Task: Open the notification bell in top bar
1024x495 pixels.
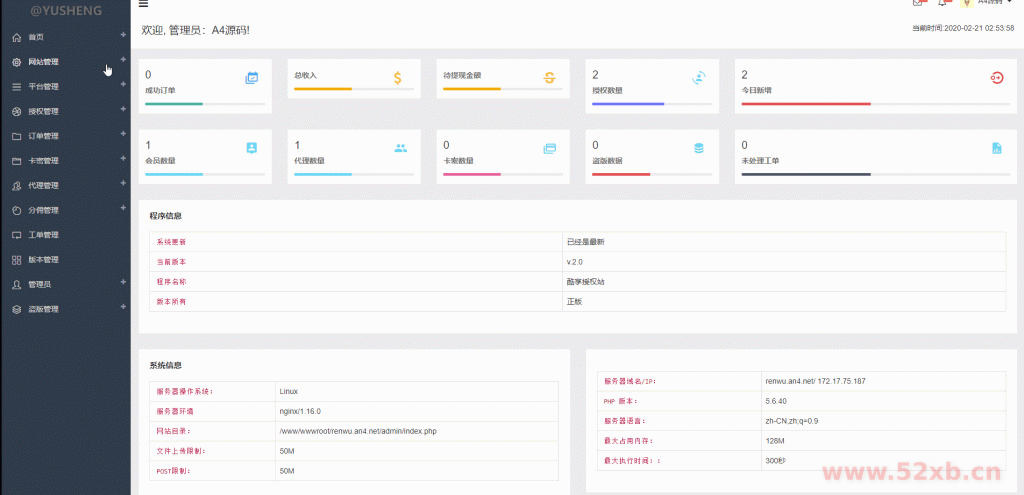Action: (942, 3)
